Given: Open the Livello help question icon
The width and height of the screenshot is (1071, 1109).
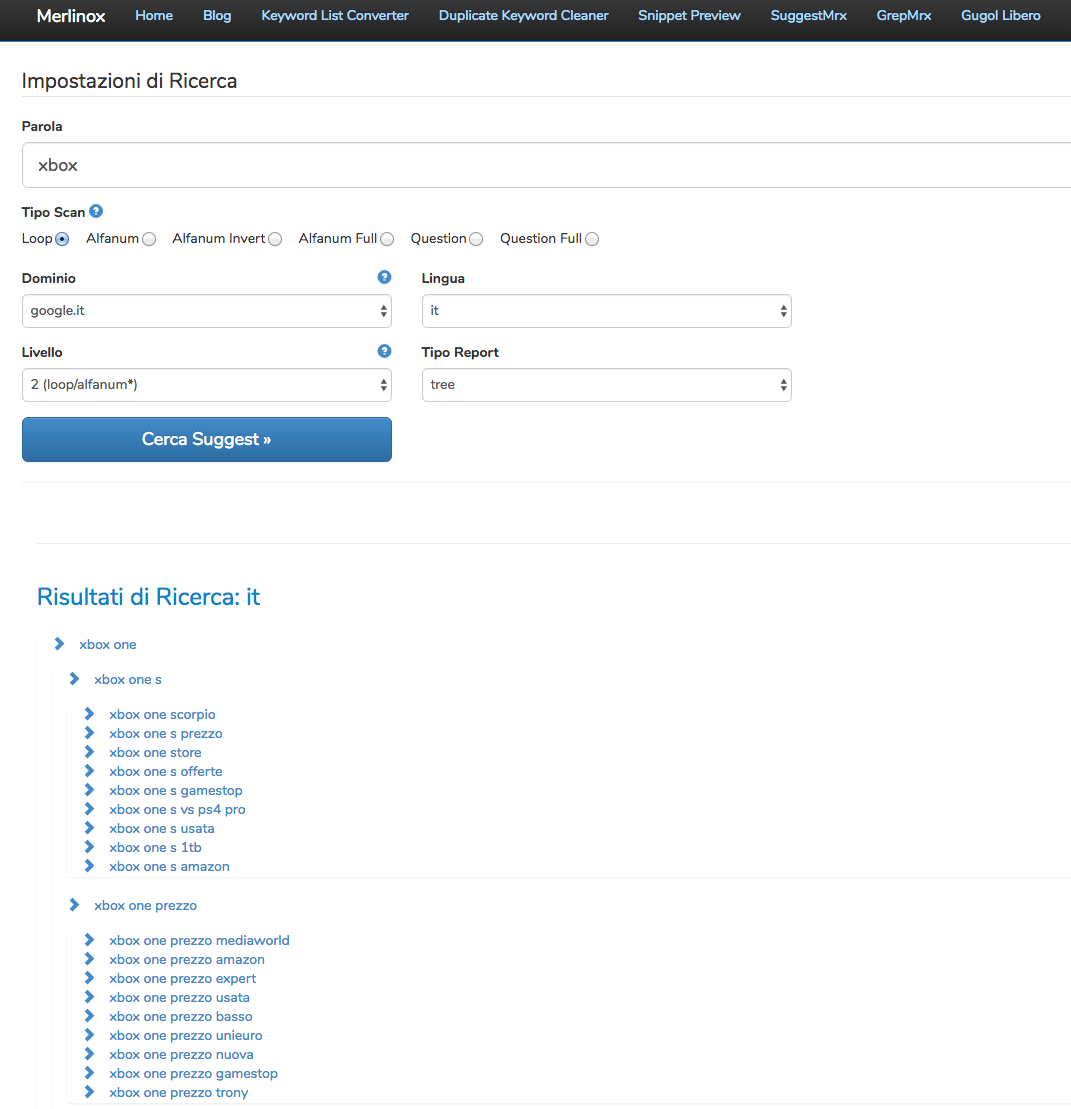Looking at the screenshot, I should pos(384,351).
